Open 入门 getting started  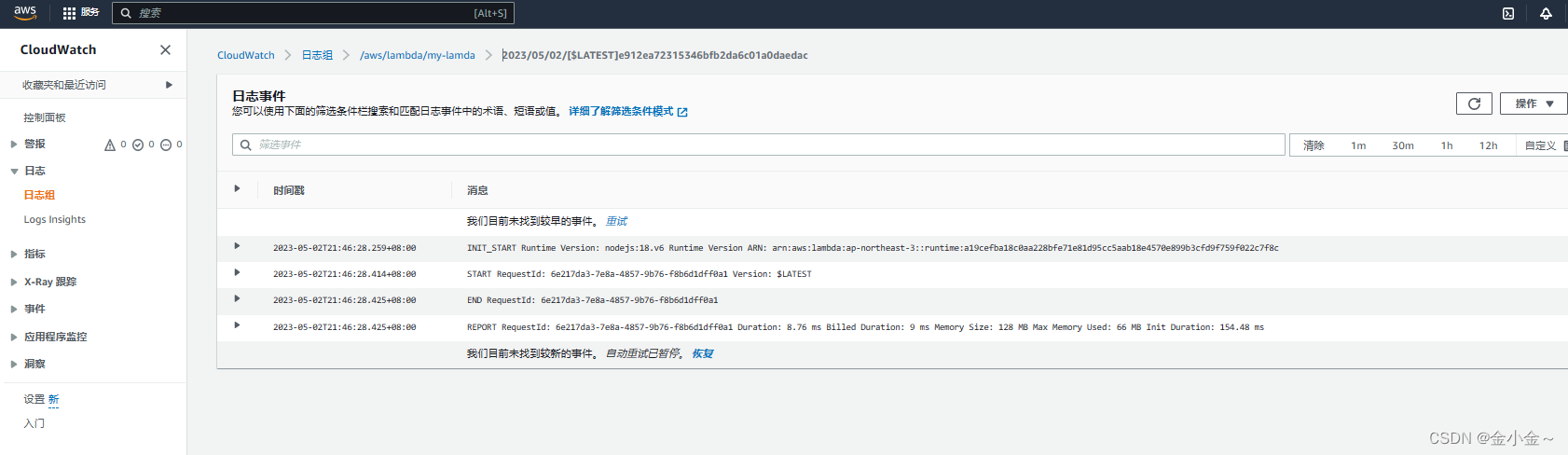click(34, 423)
